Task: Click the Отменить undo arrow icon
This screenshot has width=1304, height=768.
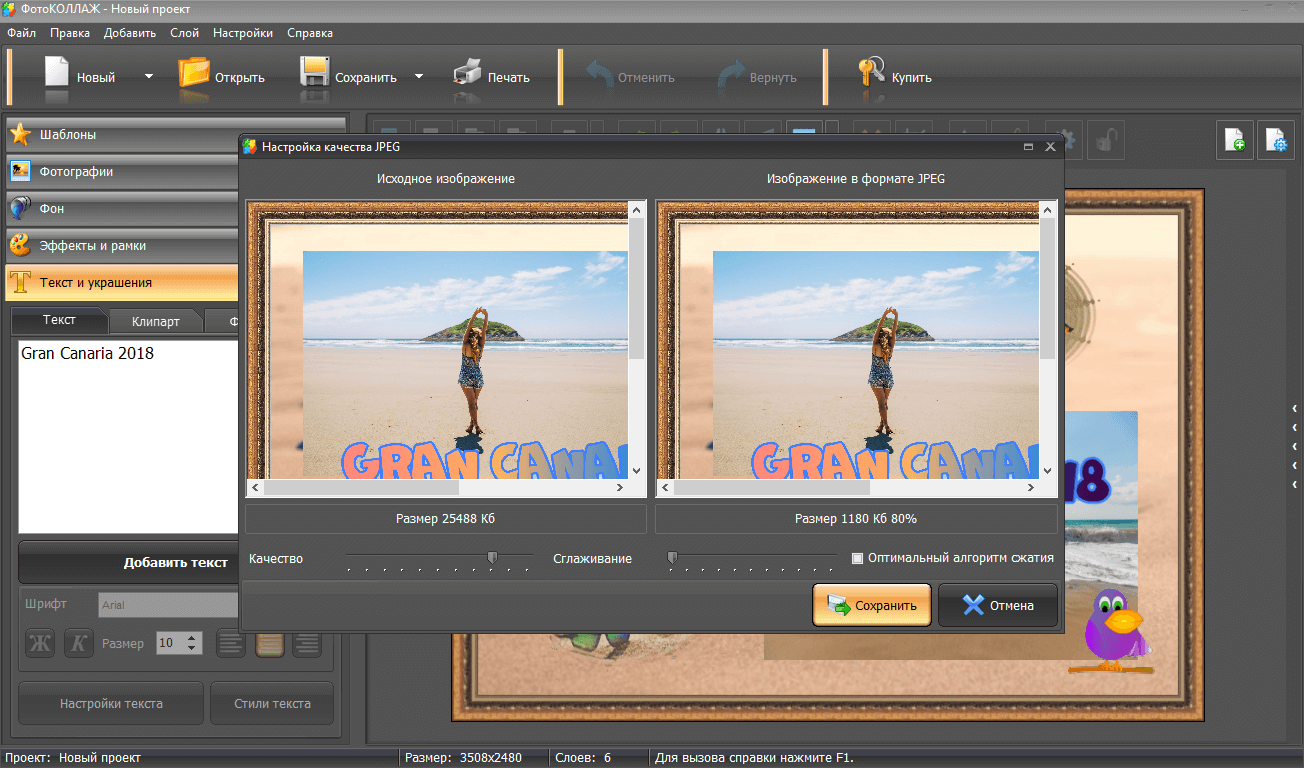Action: pos(598,75)
